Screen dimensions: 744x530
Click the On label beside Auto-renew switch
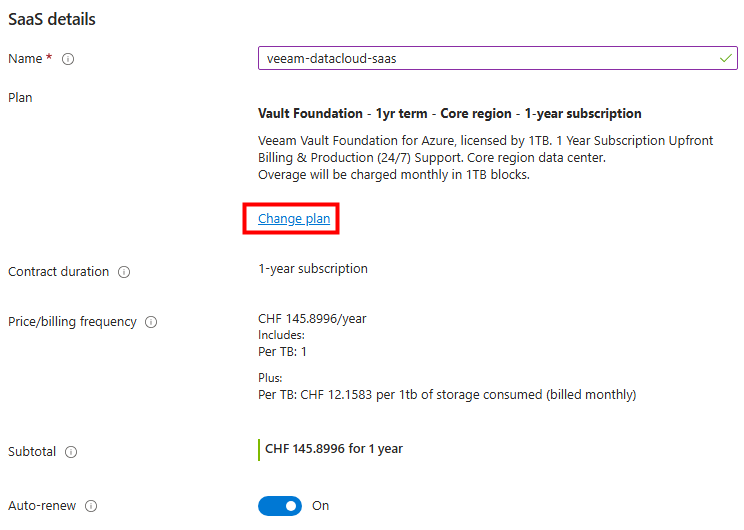pos(320,506)
